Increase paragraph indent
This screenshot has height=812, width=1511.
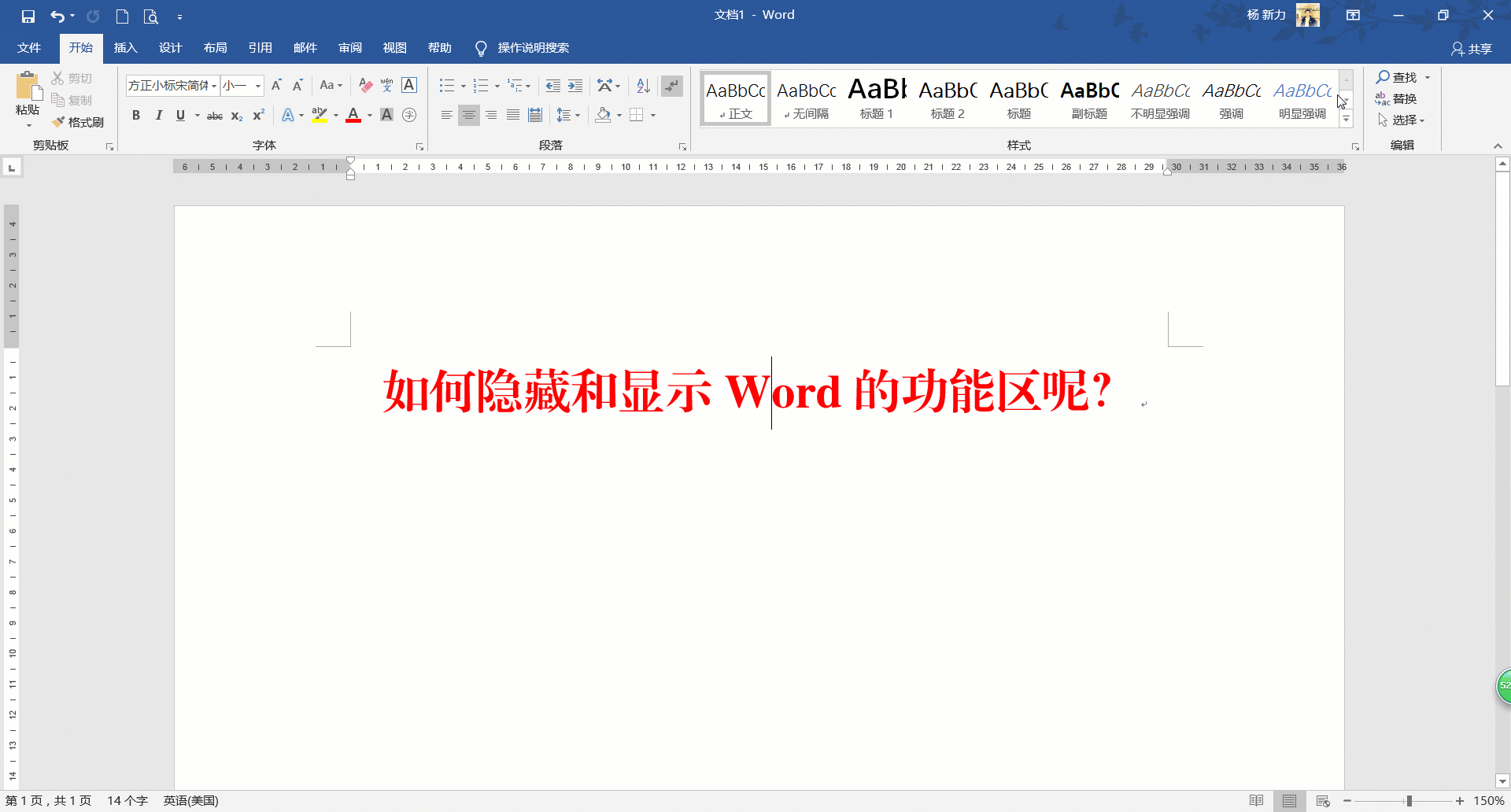[575, 85]
